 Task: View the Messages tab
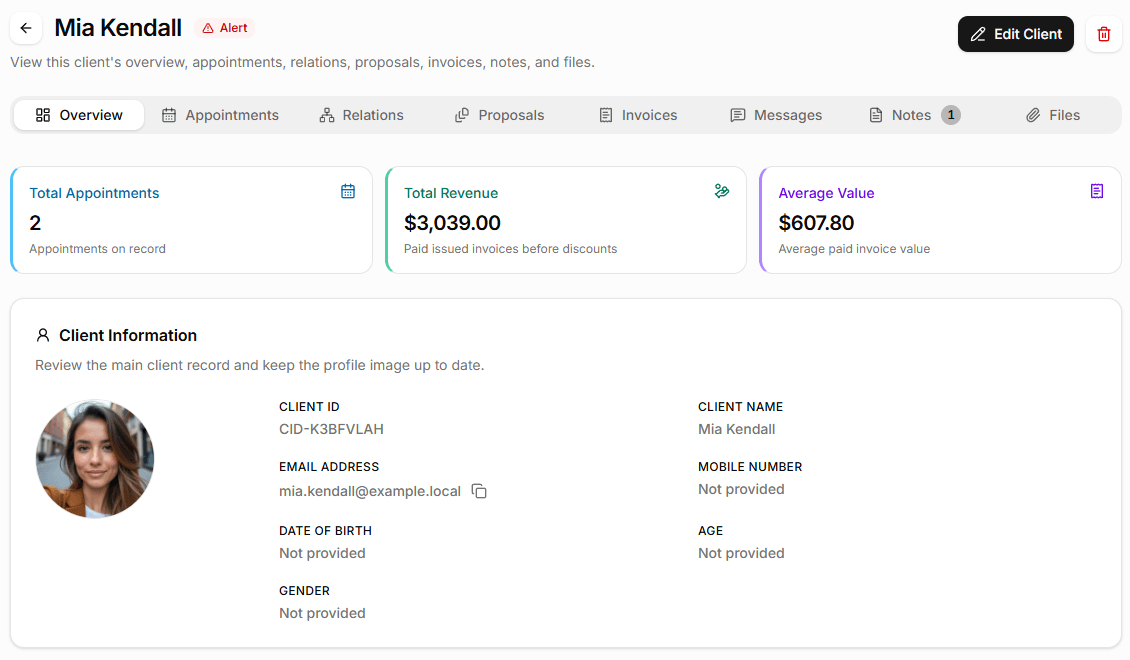click(776, 115)
